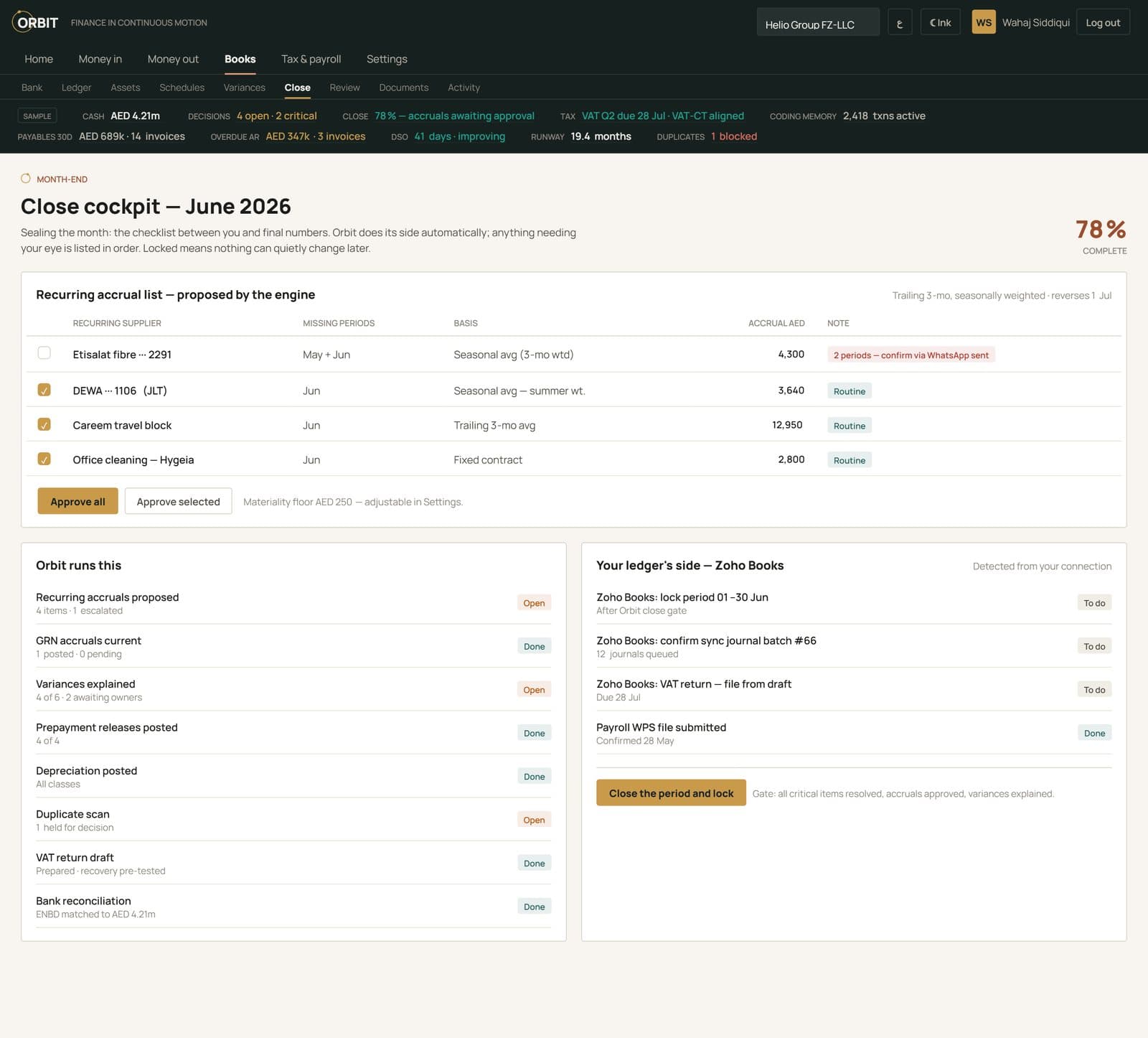Open the Tax & payroll menu
This screenshot has width=1148, height=1038.
(311, 59)
